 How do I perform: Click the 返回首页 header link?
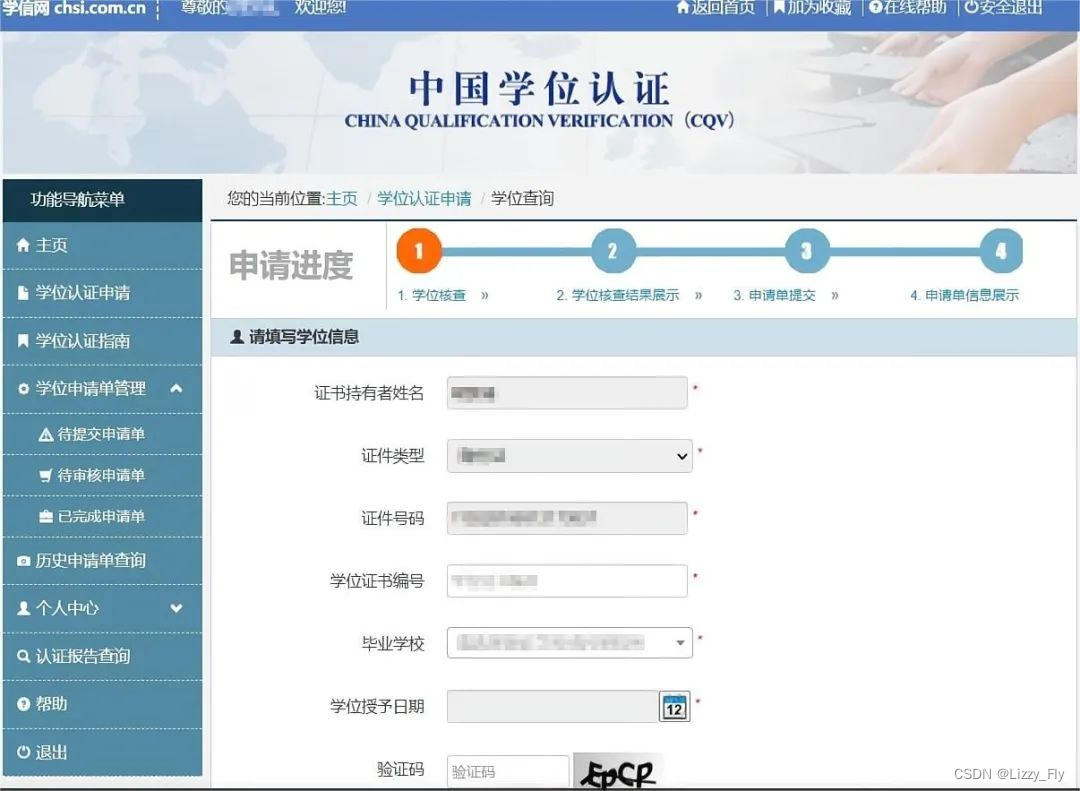click(716, 7)
